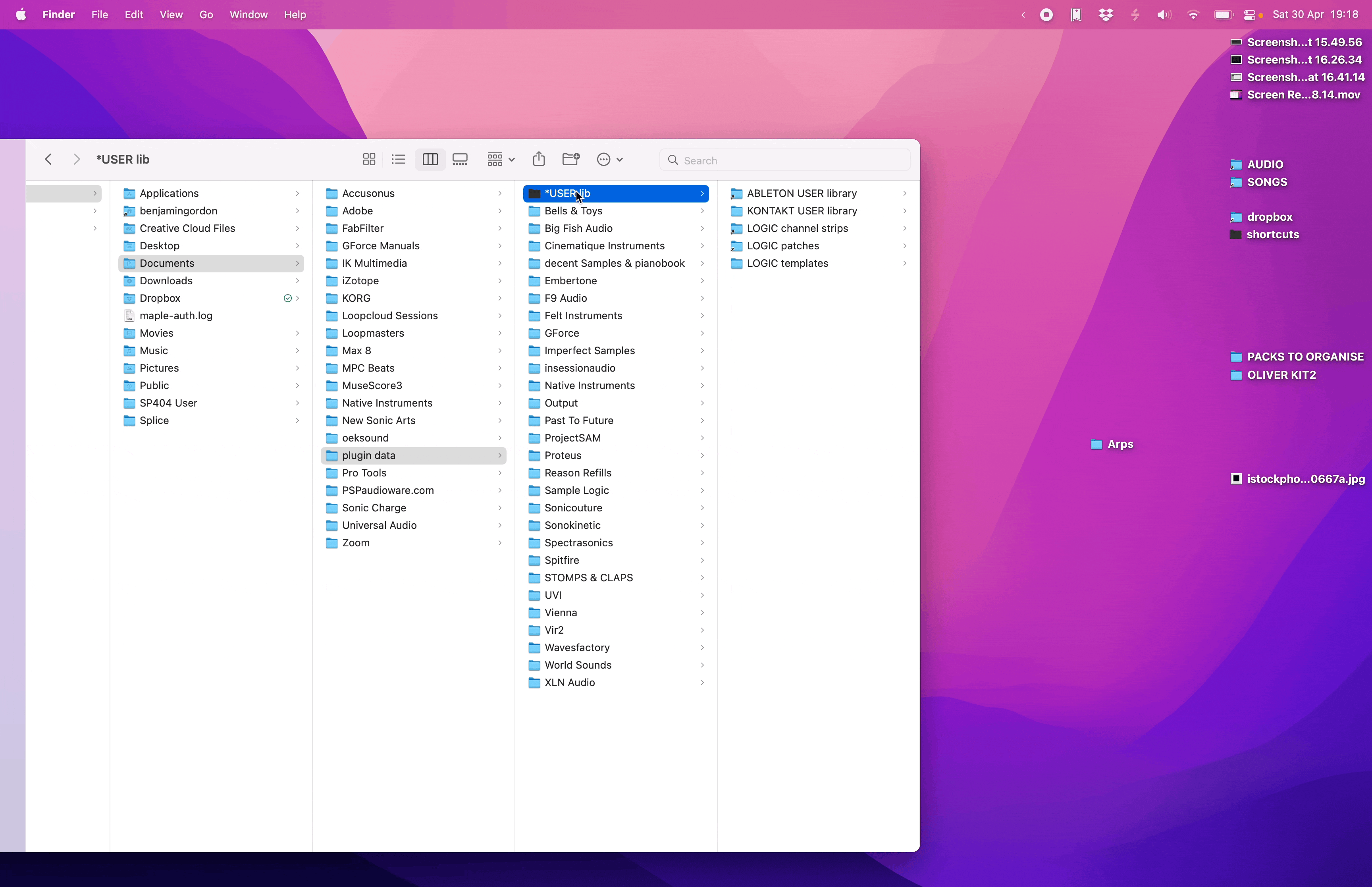
Task: Select the PACKS TO ORGANISE desktop folder
Action: click(1305, 357)
